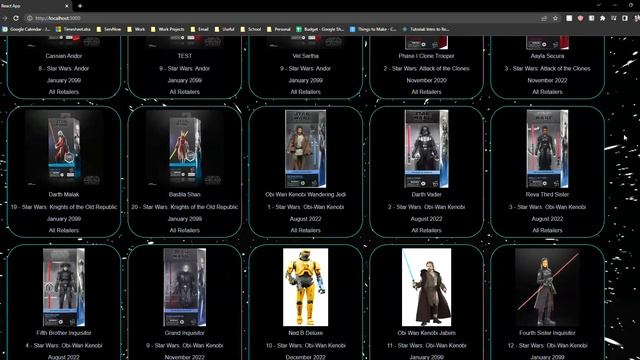Click the Cassian Andor card title
The width and height of the screenshot is (640, 360).
tap(64, 56)
